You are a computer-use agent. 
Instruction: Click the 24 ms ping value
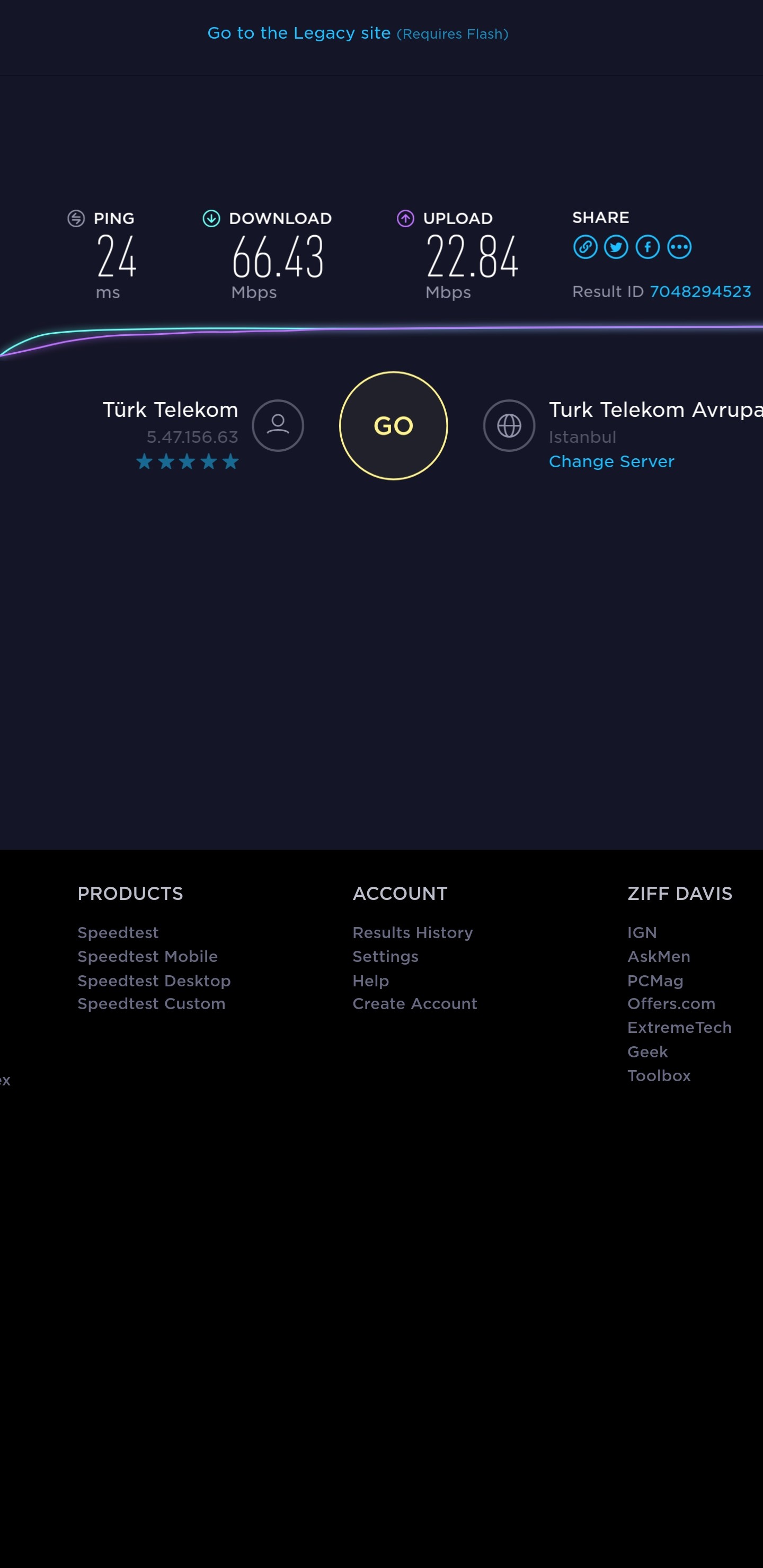(x=117, y=257)
